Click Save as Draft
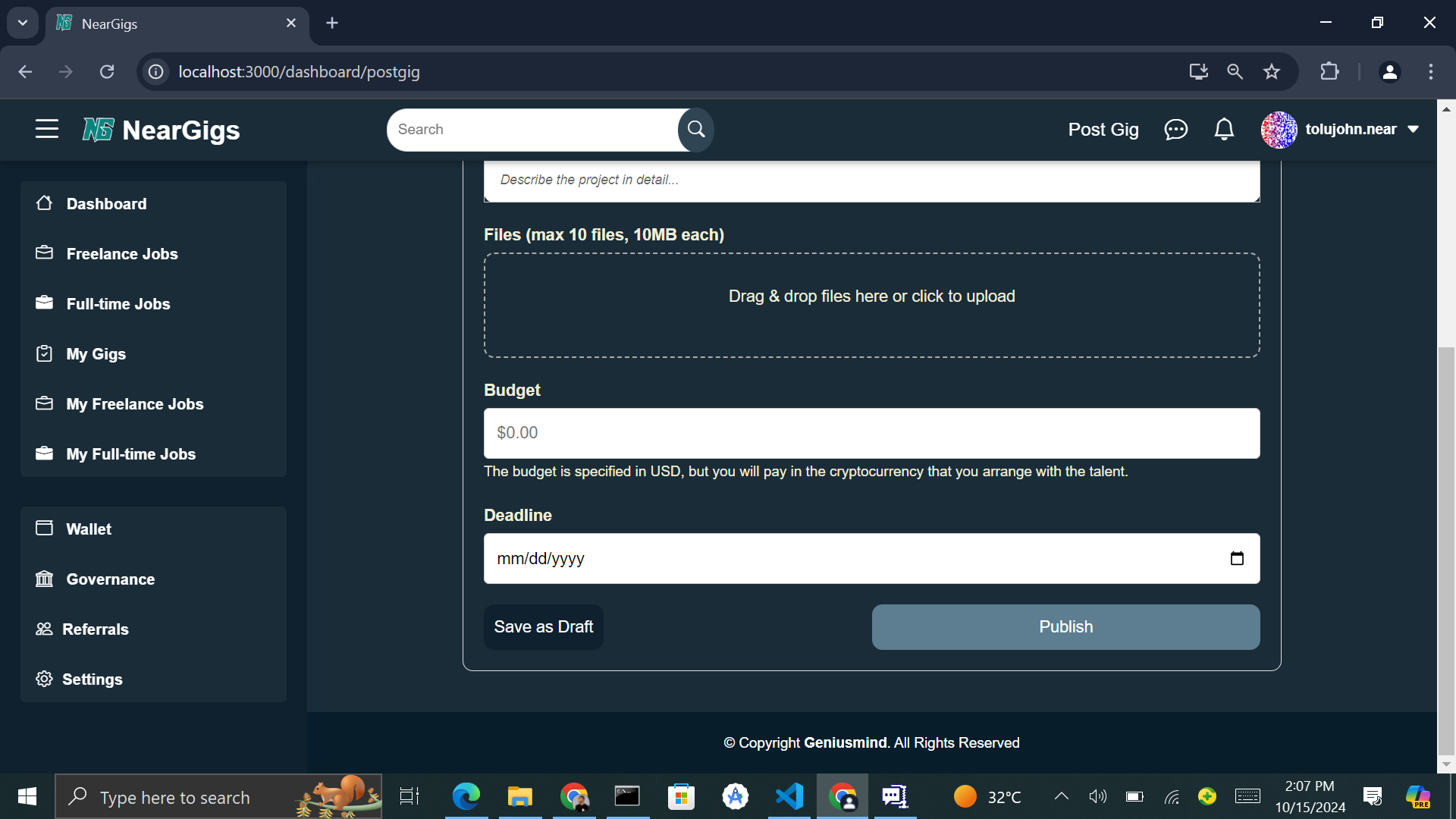Image resolution: width=1456 pixels, height=819 pixels. (544, 627)
